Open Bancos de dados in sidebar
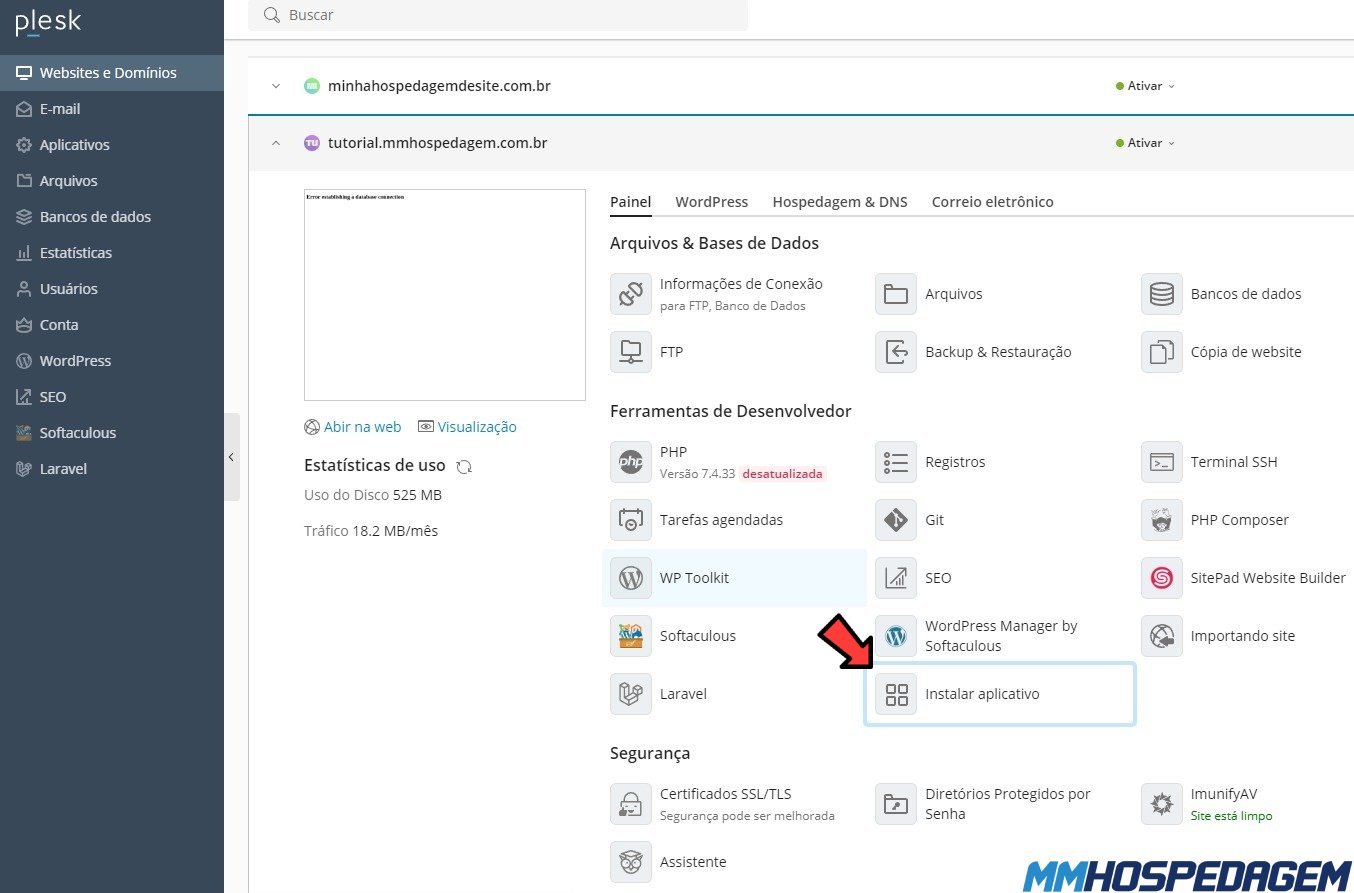This screenshot has width=1354, height=893. [x=112, y=217]
